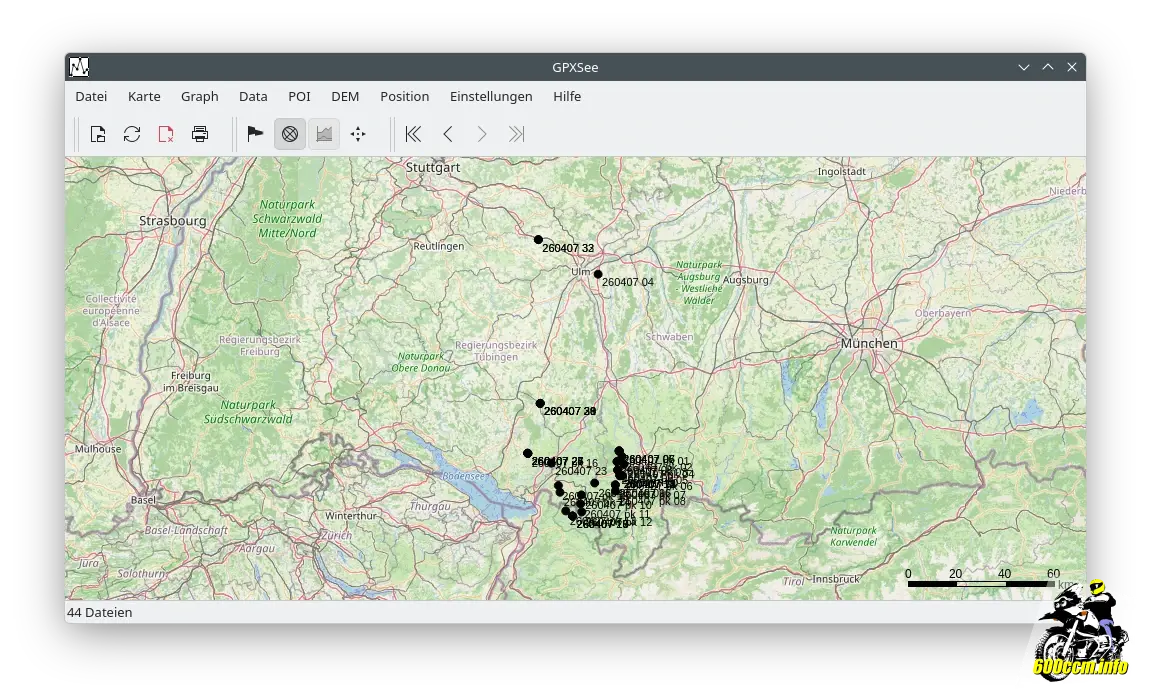Jump to the last file
This screenshot has height=700, width=1151.
point(516,134)
